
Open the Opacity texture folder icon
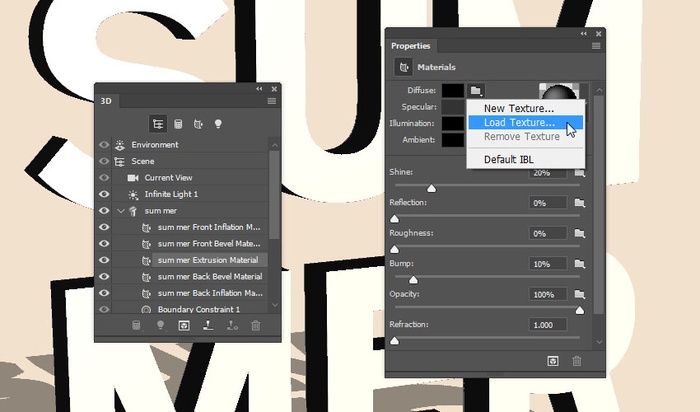(x=579, y=294)
